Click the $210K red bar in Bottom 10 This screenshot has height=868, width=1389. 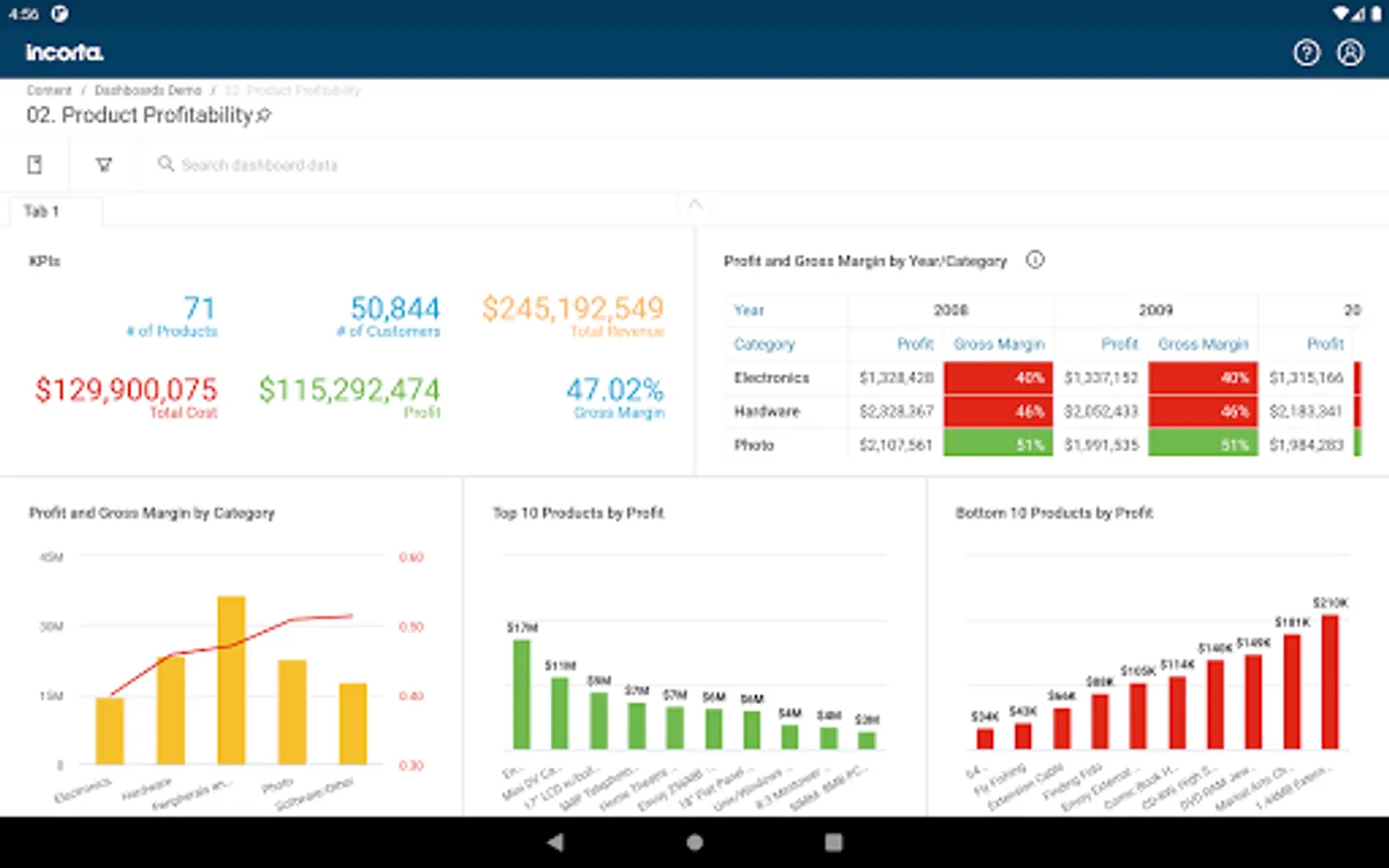coord(1330,682)
